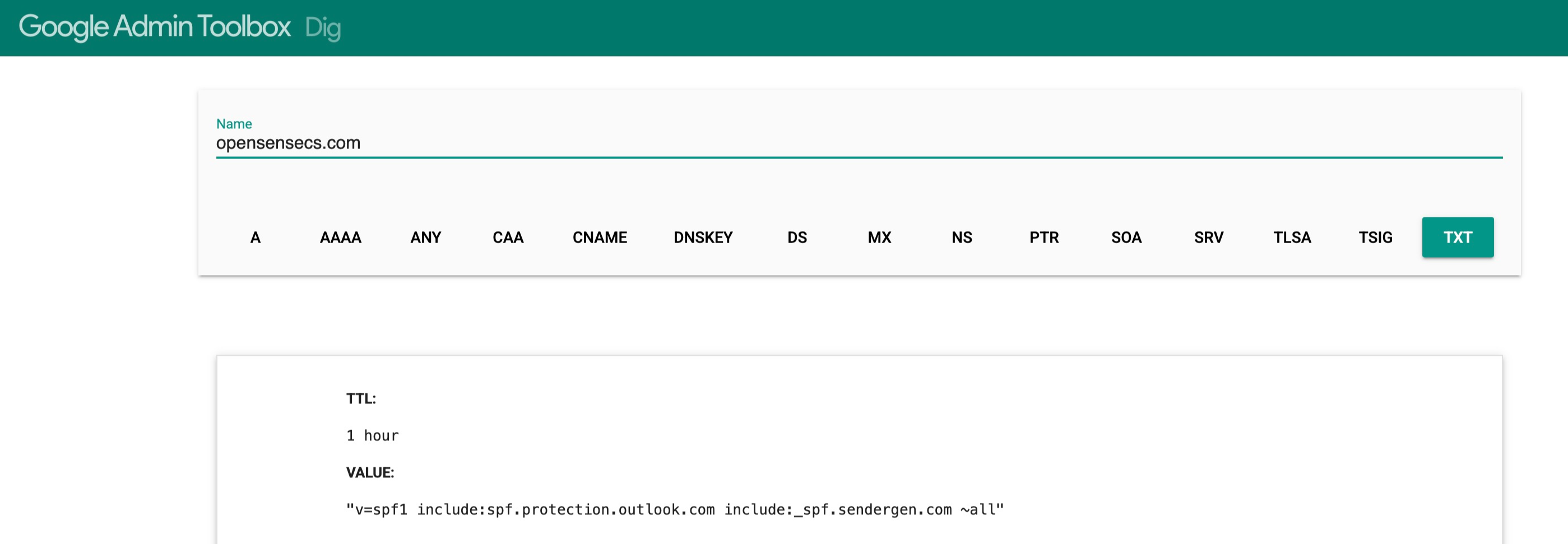Click the v=spf1 SPF record text
1568x544 pixels.
pyautogui.click(x=675, y=509)
